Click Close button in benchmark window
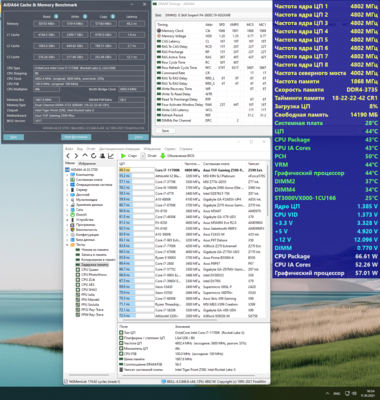Image resolution: width=380 pixels, height=400 pixels. pyautogui.click(x=138, y=137)
